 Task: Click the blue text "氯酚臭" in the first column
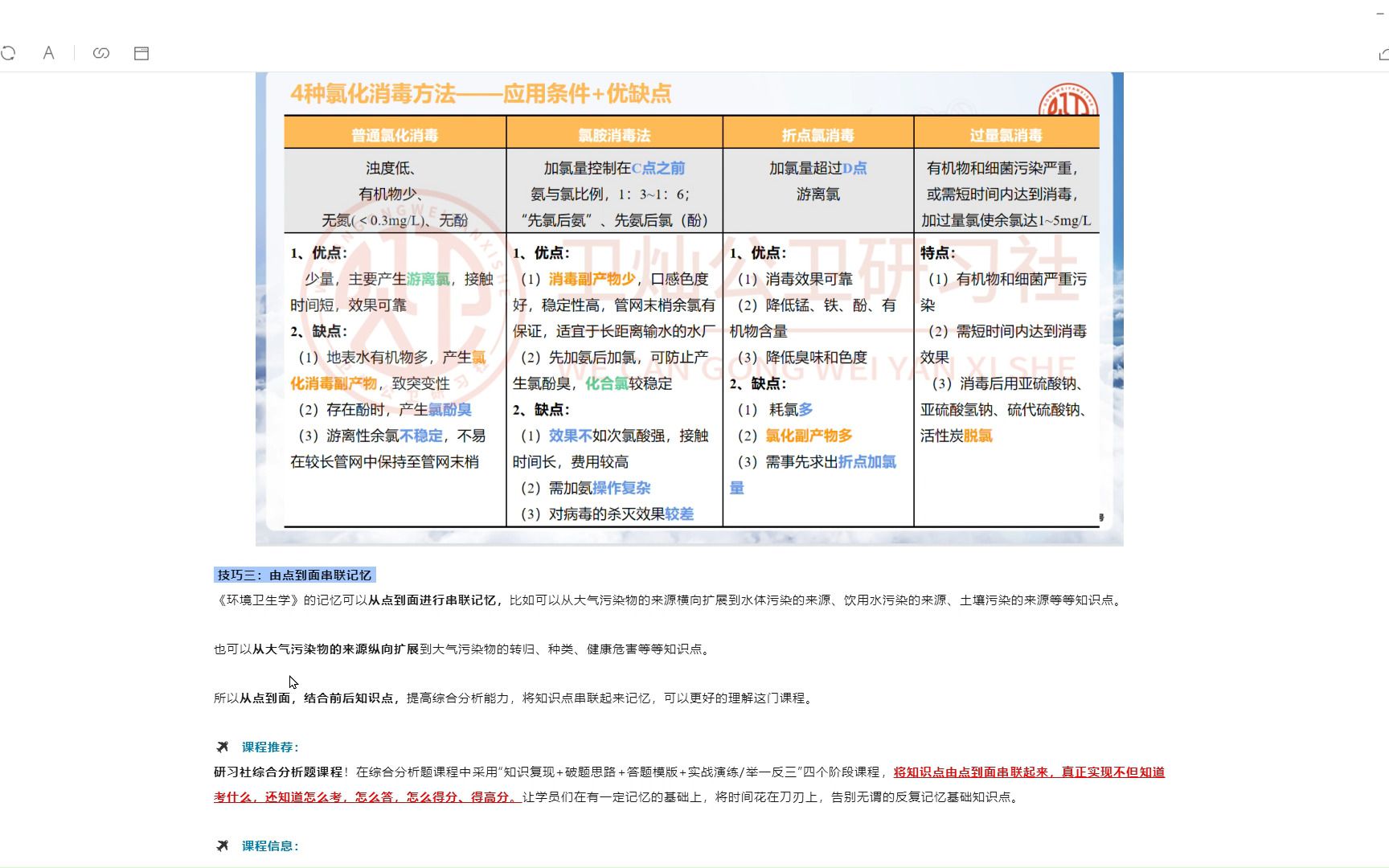click(x=450, y=410)
